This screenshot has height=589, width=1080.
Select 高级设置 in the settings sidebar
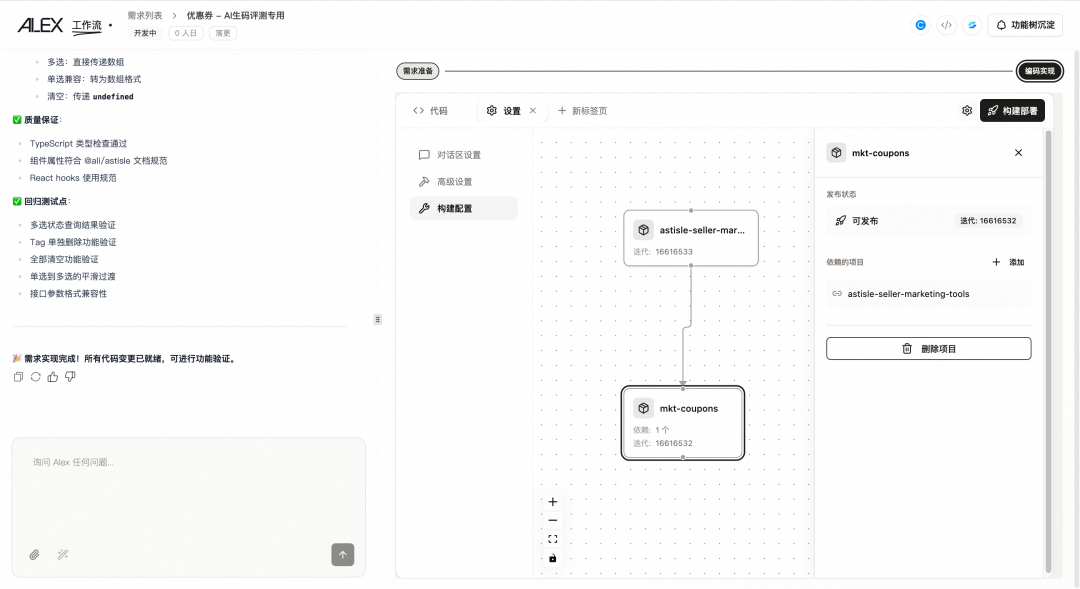point(454,182)
